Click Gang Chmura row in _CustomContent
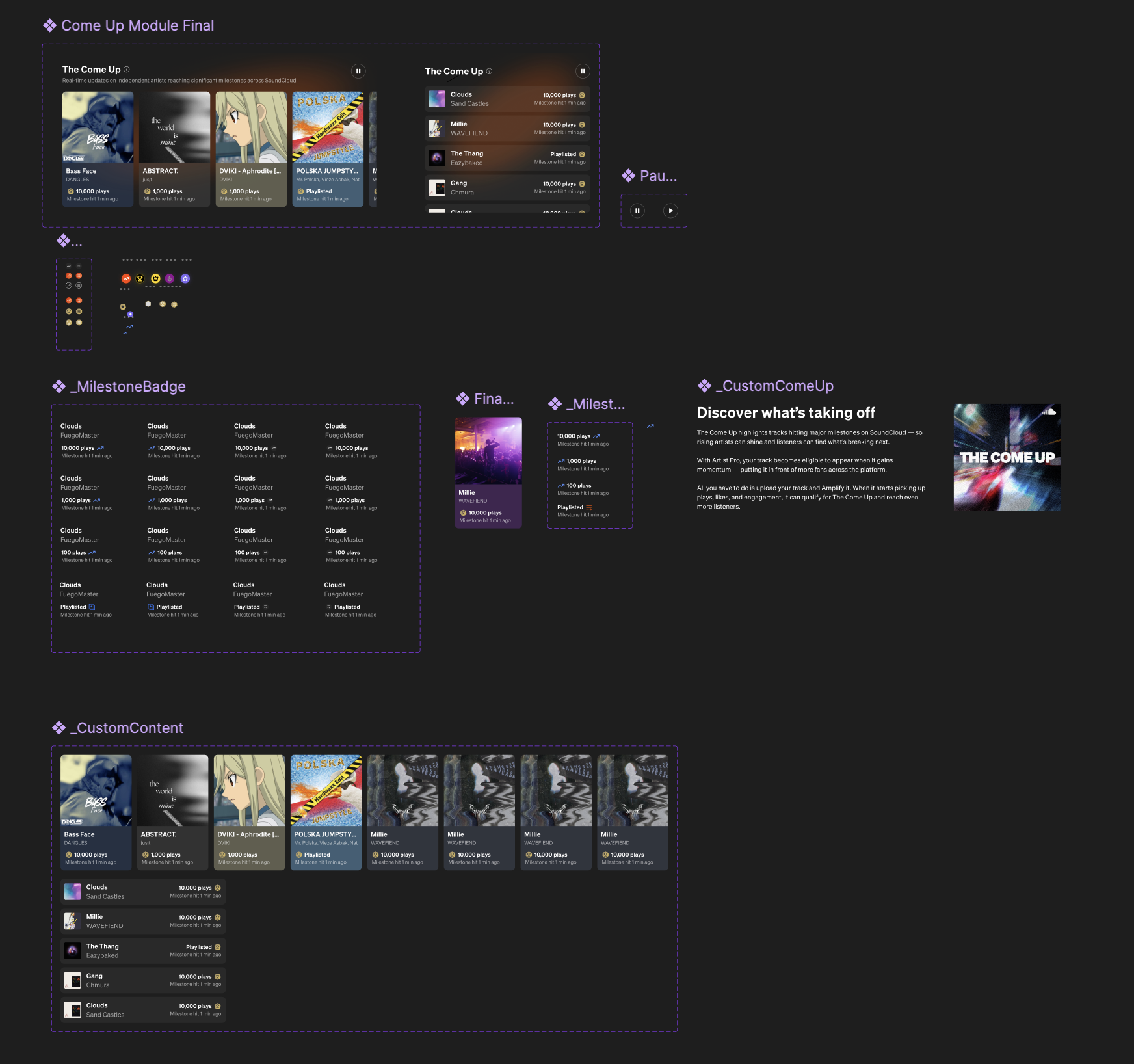 pos(143,980)
